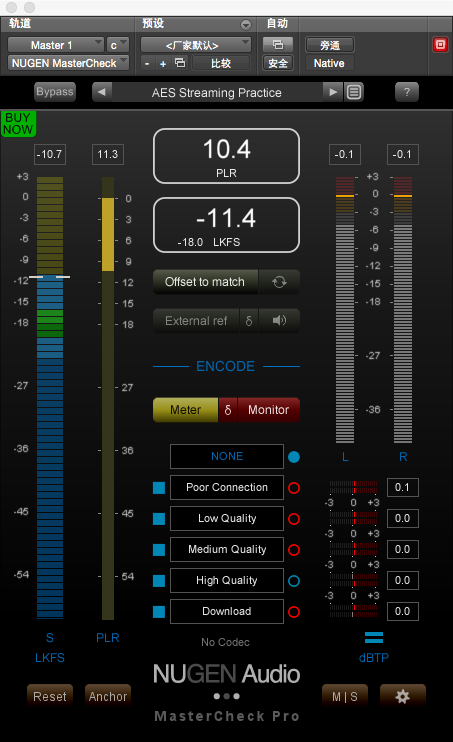The width and height of the screenshot is (453, 742).
Task: Click the Native button
Action: [329, 63]
